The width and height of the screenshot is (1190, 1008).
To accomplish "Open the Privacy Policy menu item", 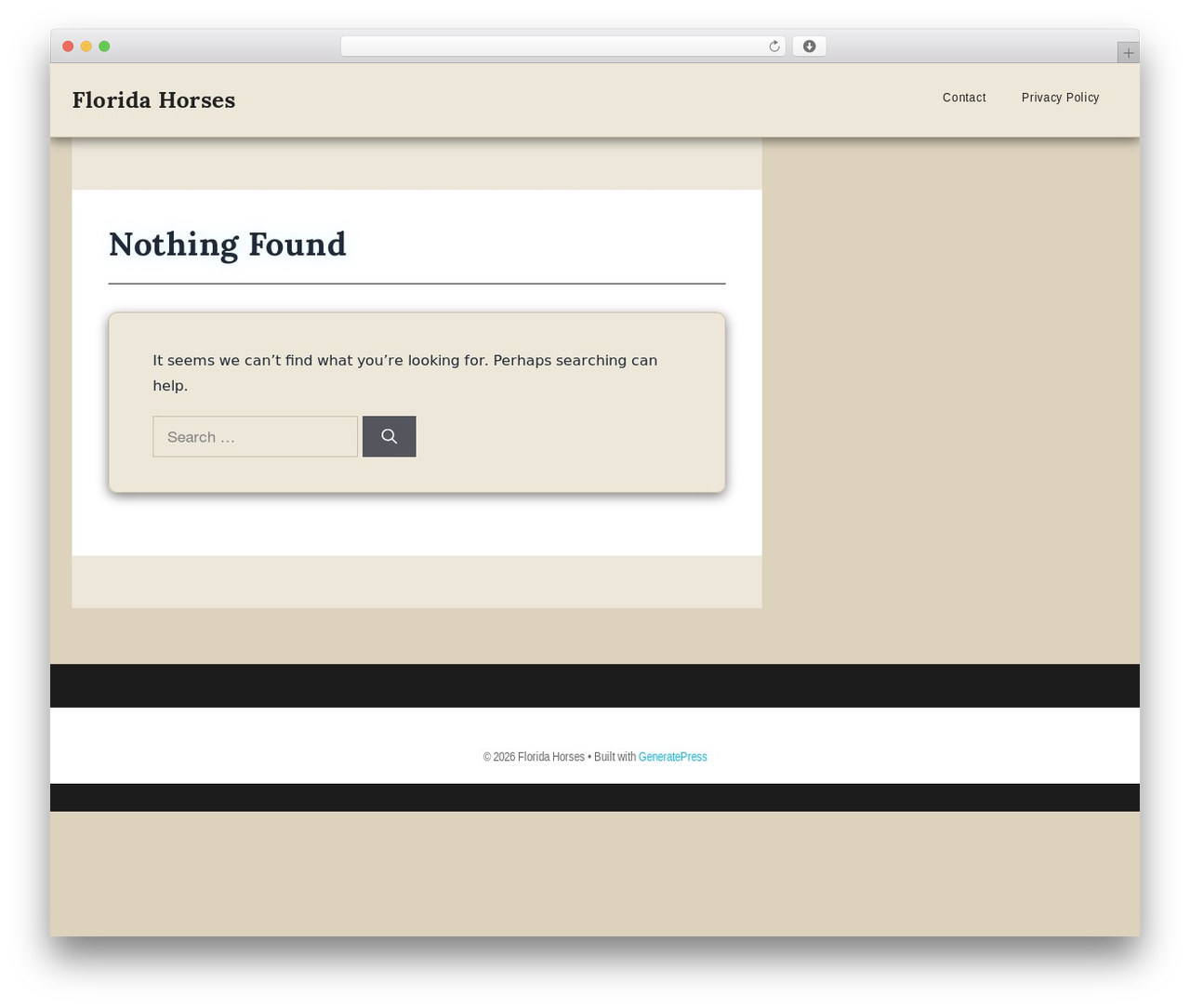I will 1060,98.
